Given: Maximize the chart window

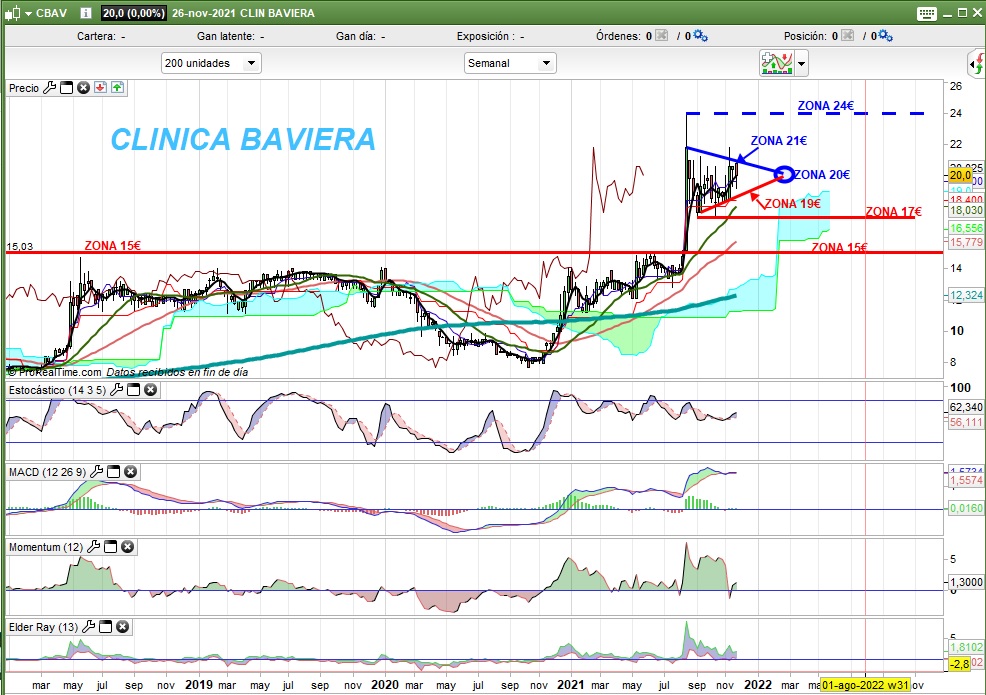Looking at the screenshot, I should tap(962, 13).
